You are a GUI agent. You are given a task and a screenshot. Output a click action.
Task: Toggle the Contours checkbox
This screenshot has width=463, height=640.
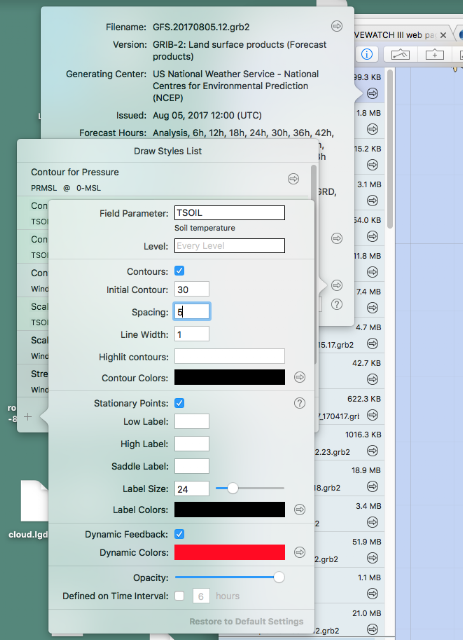[179, 271]
